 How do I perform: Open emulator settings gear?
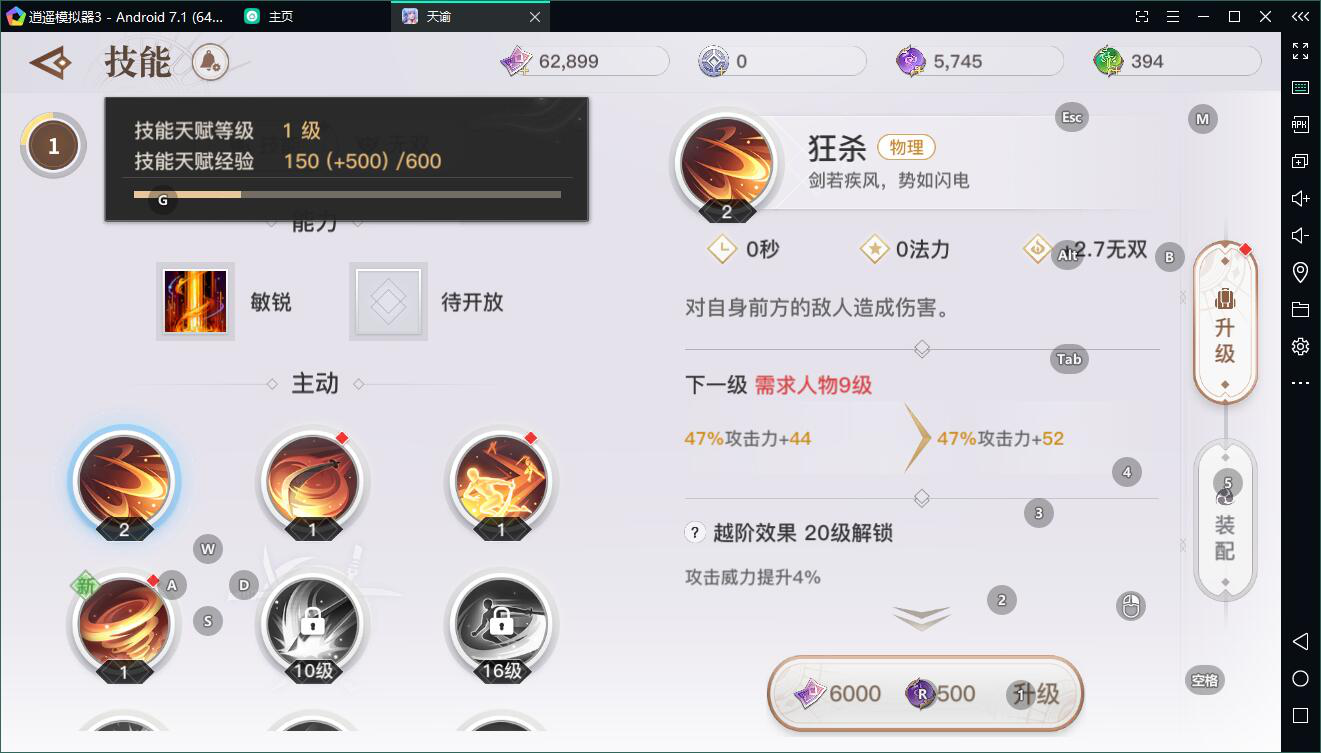click(1300, 346)
